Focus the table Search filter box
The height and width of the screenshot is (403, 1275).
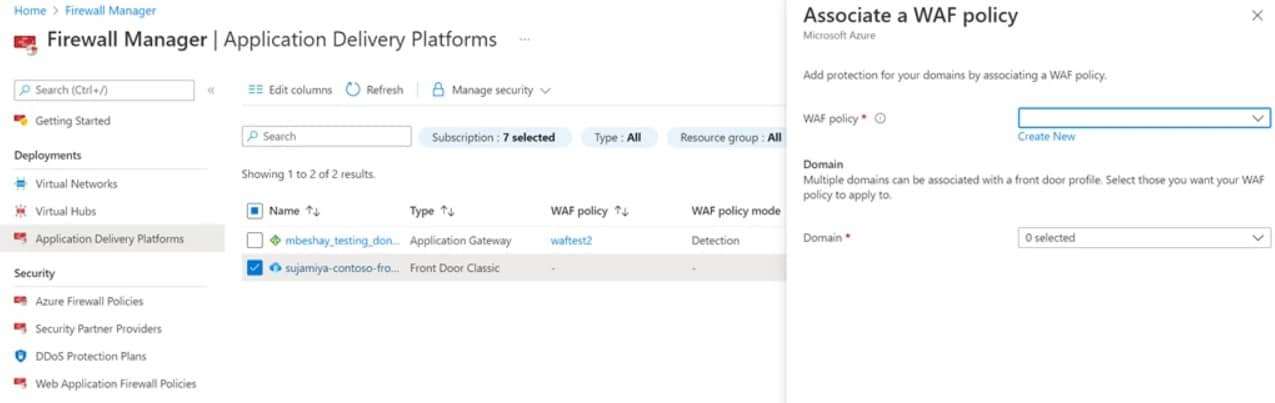point(326,136)
